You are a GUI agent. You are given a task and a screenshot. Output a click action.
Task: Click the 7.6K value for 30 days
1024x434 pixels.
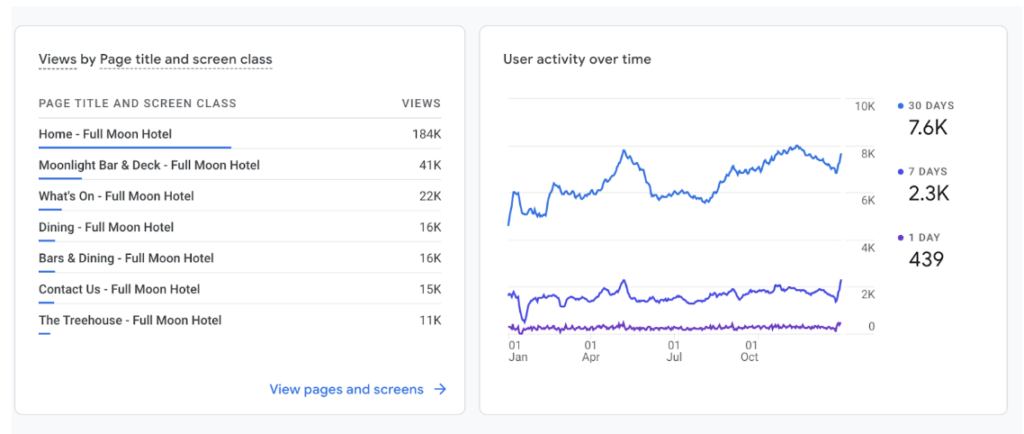pyautogui.click(x=927, y=128)
